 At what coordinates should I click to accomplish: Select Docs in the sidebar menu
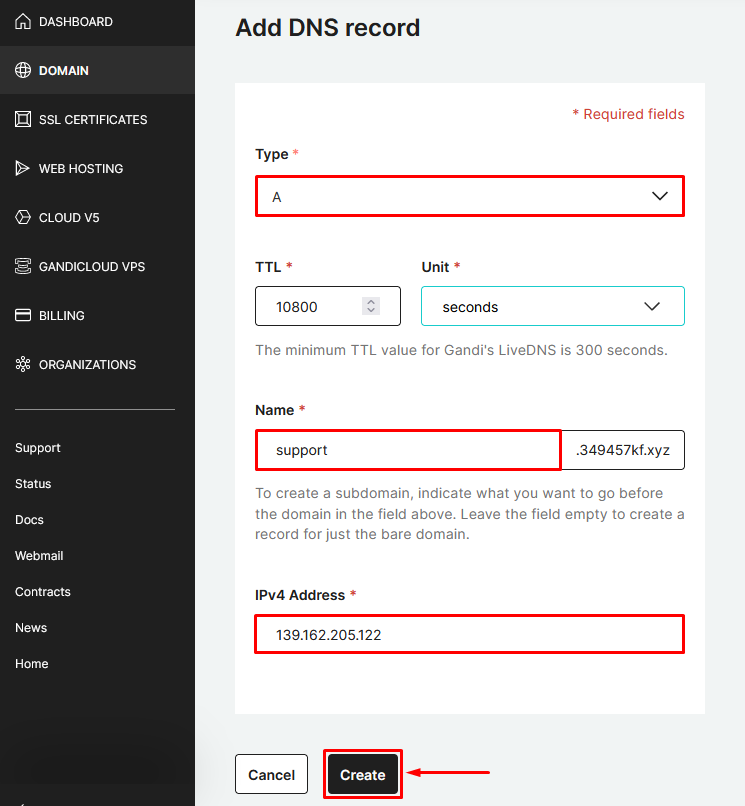[29, 520]
